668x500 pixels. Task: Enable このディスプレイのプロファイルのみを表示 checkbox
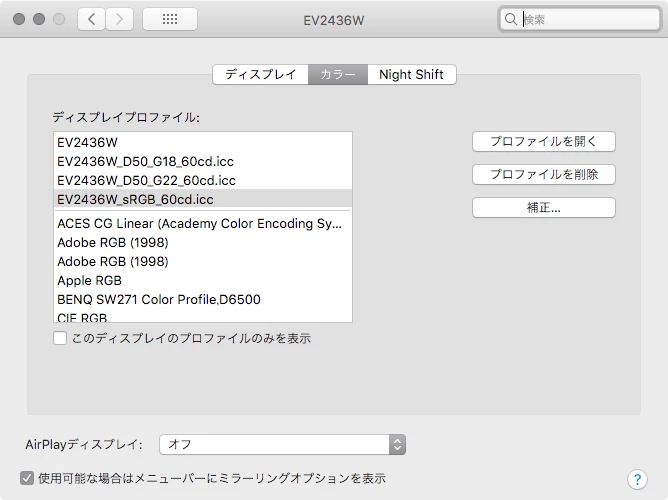tap(60, 338)
